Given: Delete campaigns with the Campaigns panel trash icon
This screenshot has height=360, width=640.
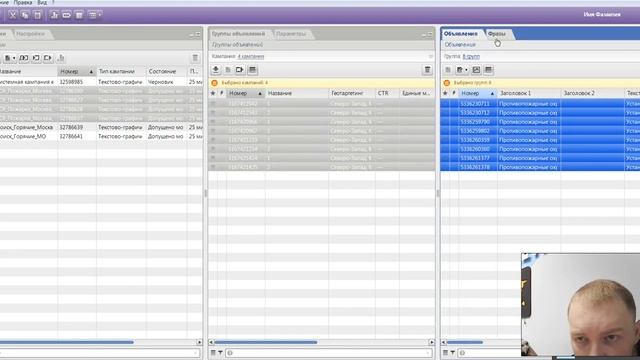Looking at the screenshot, I should tap(195, 58).
